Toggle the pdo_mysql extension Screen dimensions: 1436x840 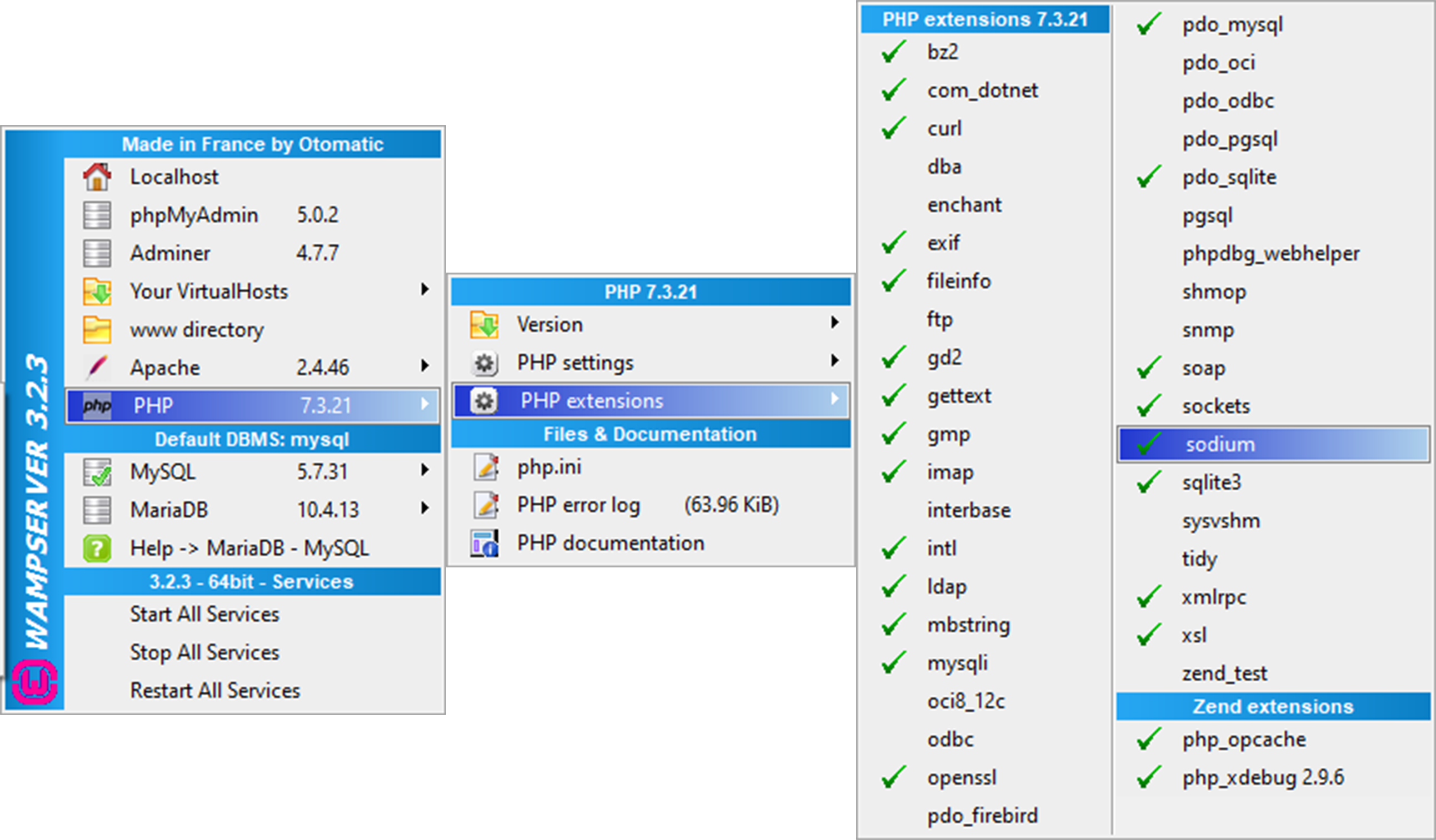pos(1273,24)
